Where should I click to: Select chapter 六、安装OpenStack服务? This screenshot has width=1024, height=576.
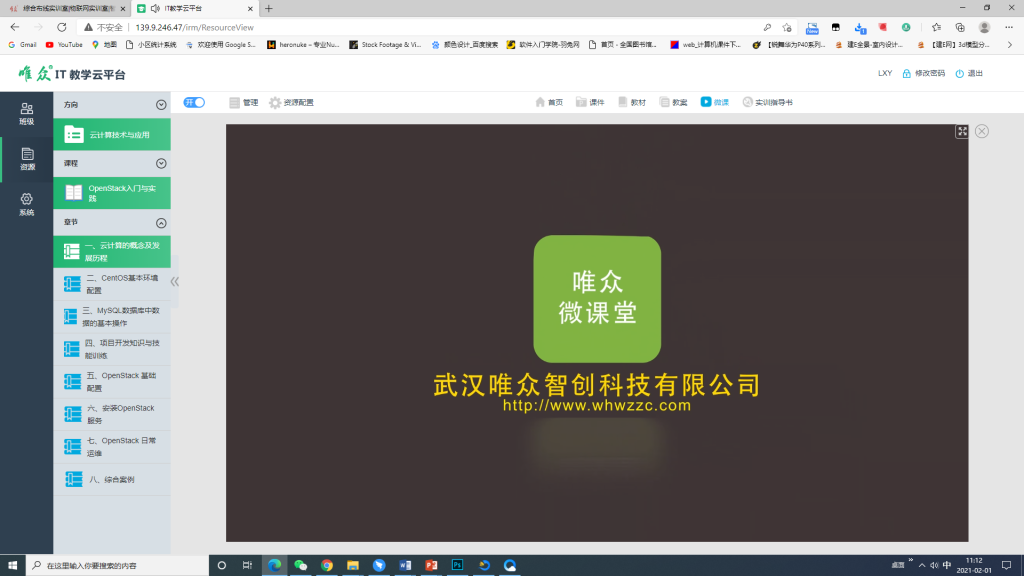pyautogui.click(x=112, y=414)
